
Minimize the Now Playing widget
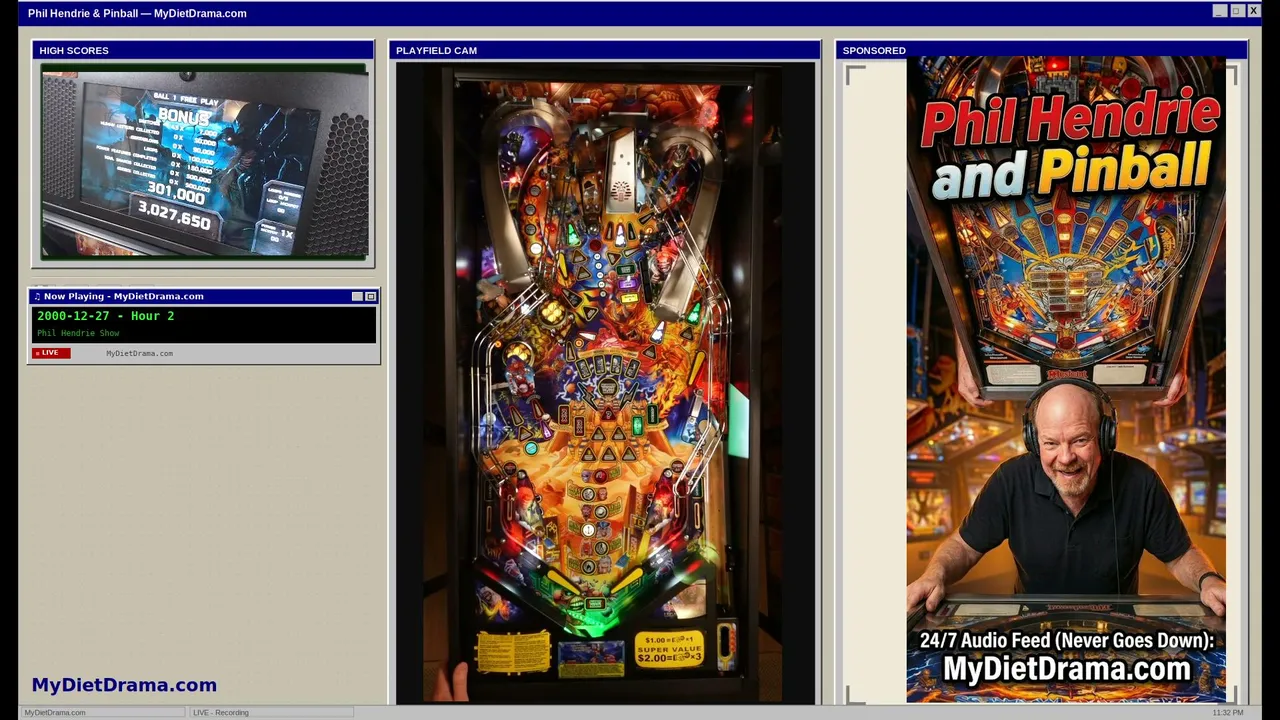pos(357,296)
